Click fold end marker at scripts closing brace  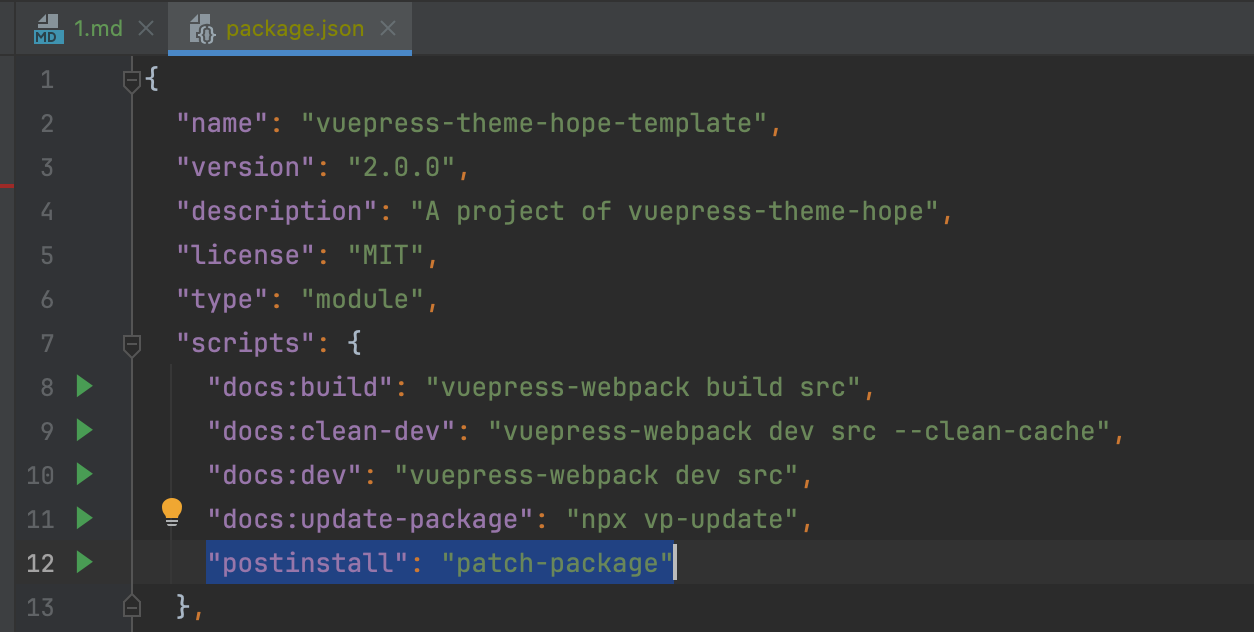click(131, 606)
